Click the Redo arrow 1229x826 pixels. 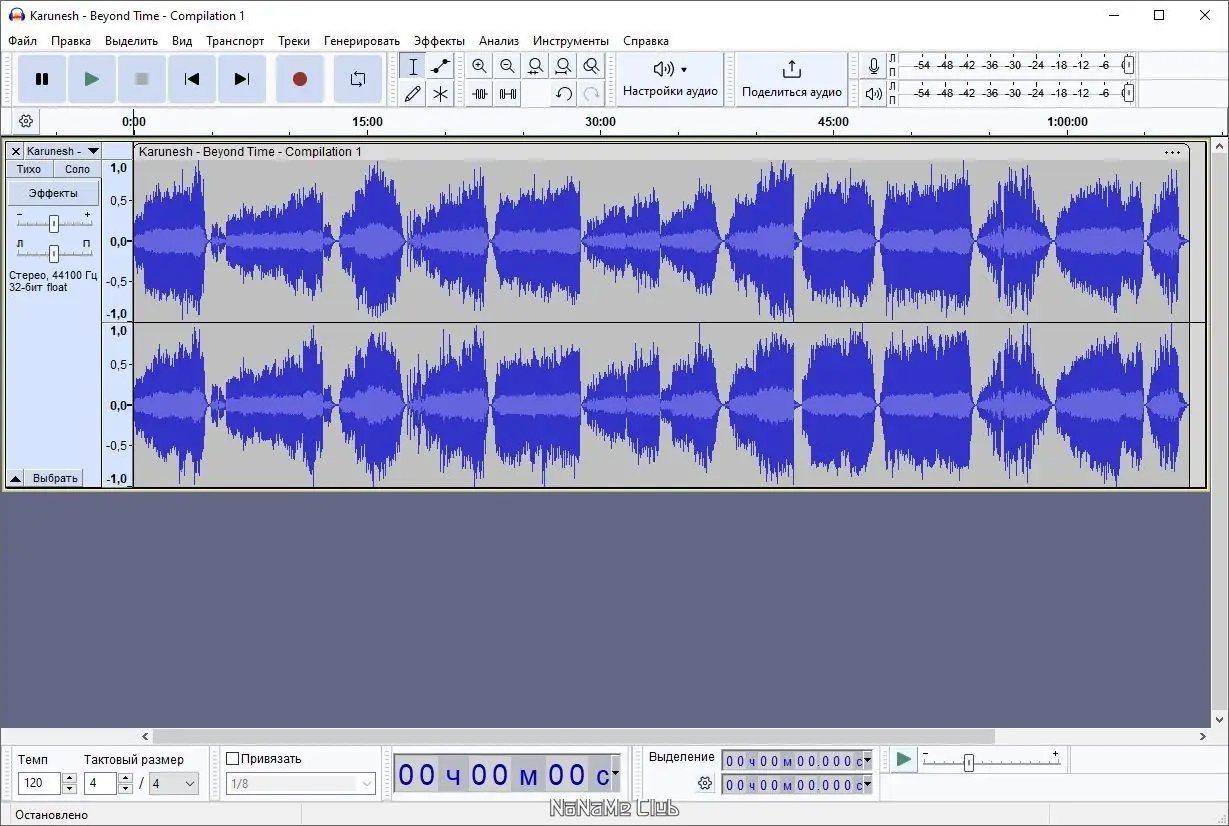[592, 94]
